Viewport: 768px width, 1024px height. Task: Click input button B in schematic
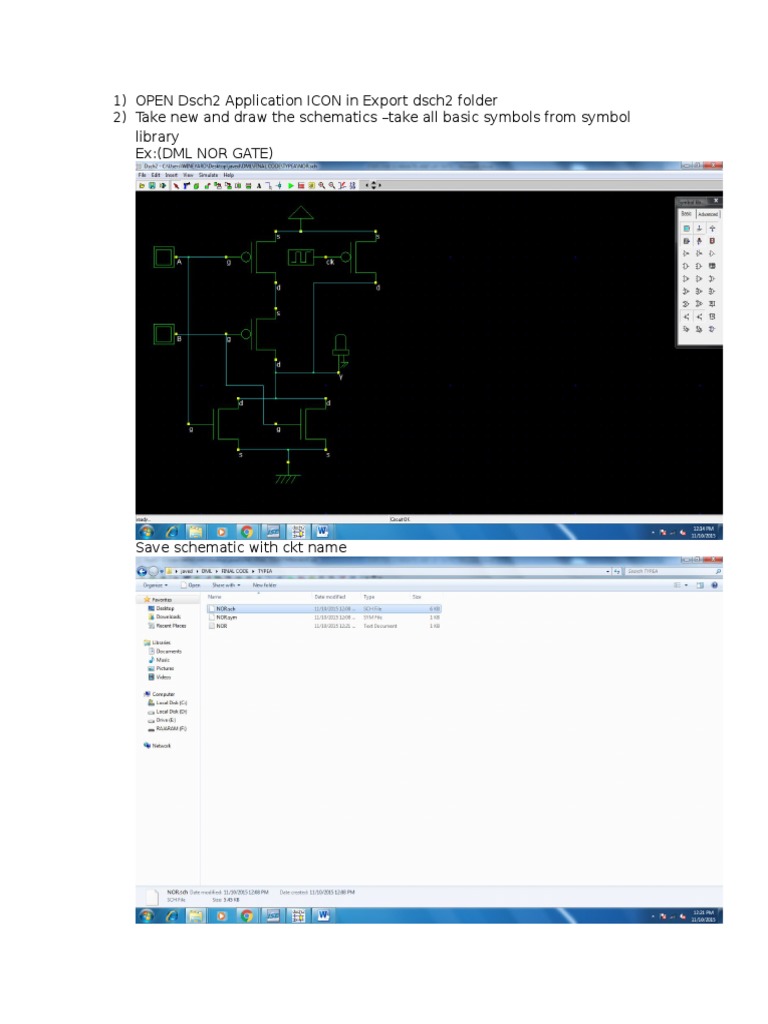click(163, 334)
